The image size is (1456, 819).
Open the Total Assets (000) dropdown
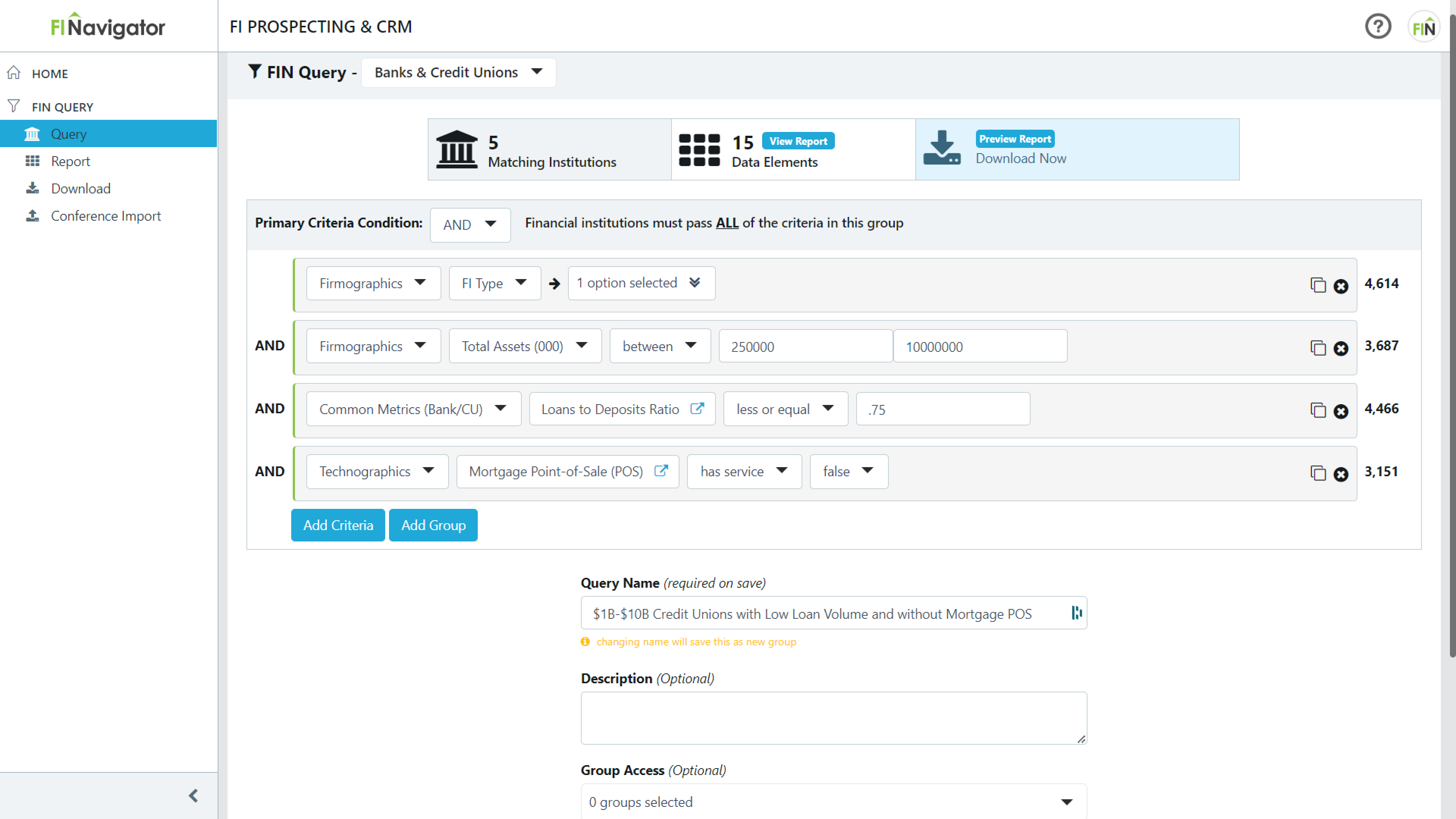(x=524, y=346)
